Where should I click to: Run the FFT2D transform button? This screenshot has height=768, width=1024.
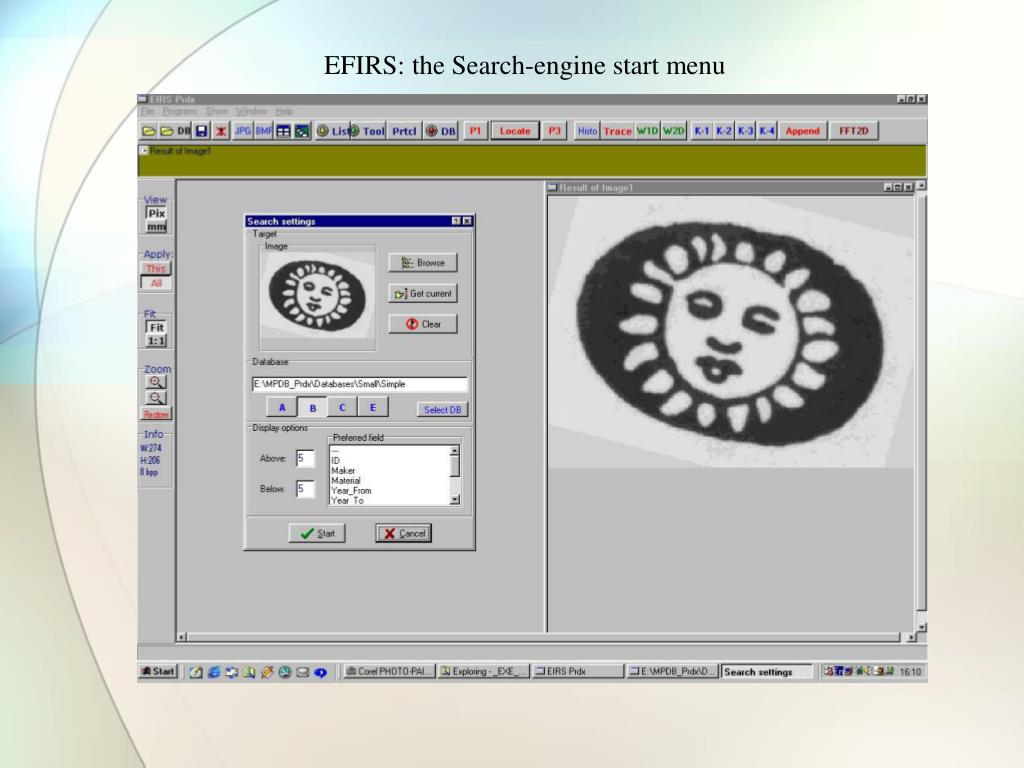point(854,131)
